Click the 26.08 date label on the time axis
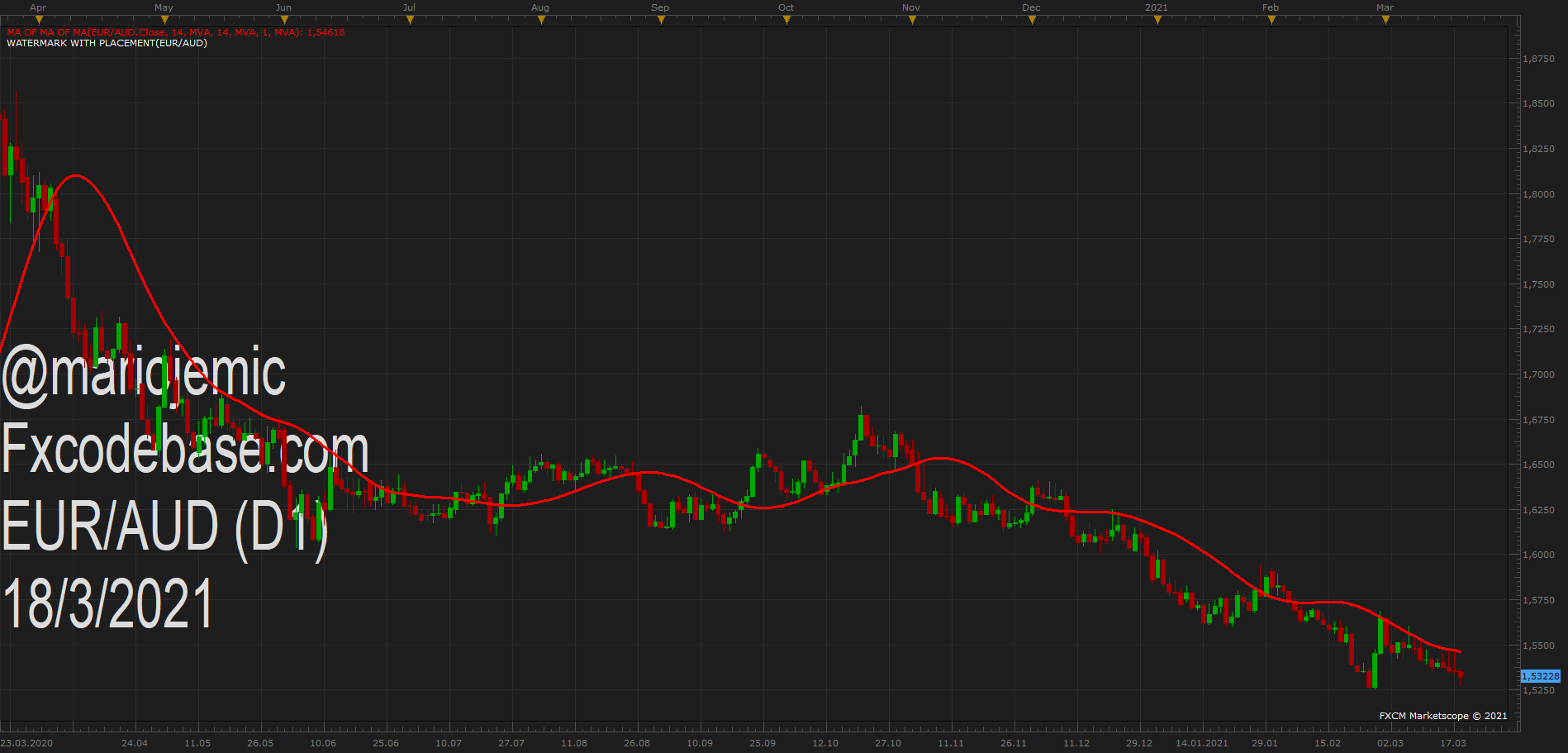 click(637, 743)
